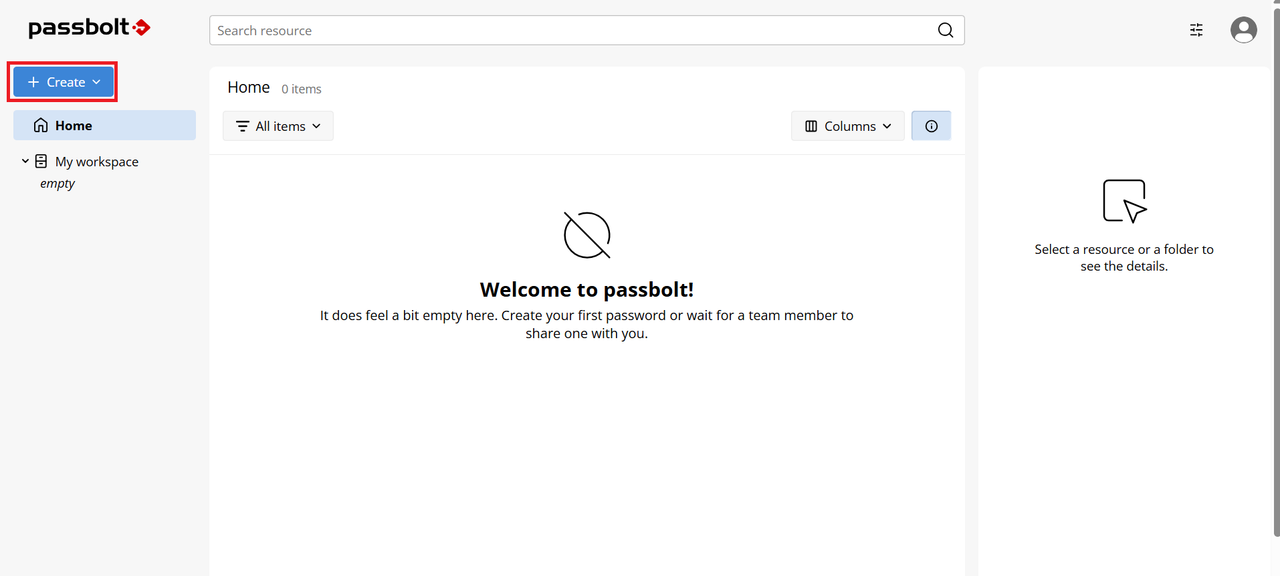Select Home in the sidebar
This screenshot has height=576, width=1280.
tap(104, 125)
